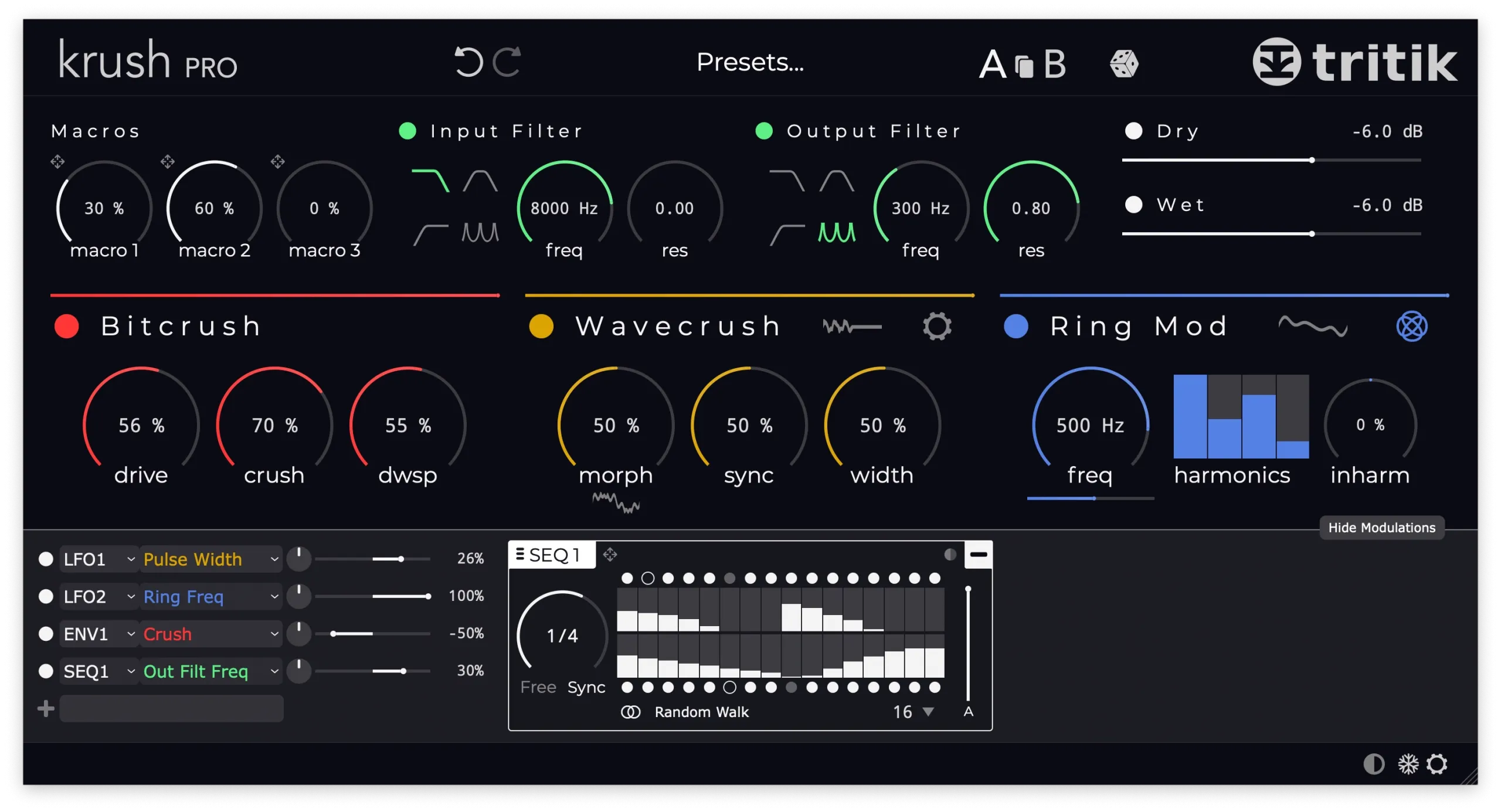This screenshot has height=812, width=1501.
Task: Toggle the Ring Mod enable dot
Action: pos(1016,326)
